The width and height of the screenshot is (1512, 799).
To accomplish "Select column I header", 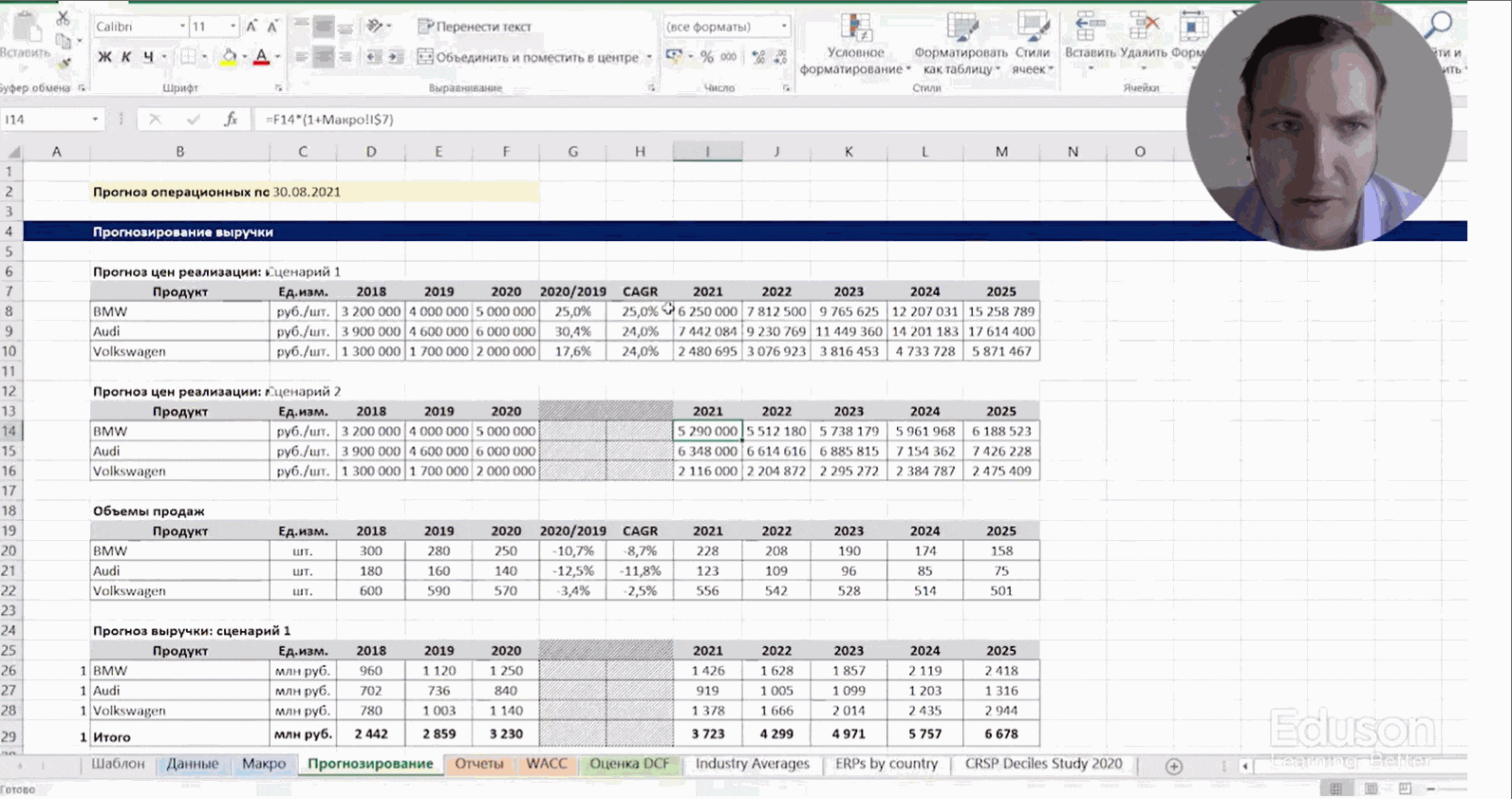I will pyautogui.click(x=707, y=152).
